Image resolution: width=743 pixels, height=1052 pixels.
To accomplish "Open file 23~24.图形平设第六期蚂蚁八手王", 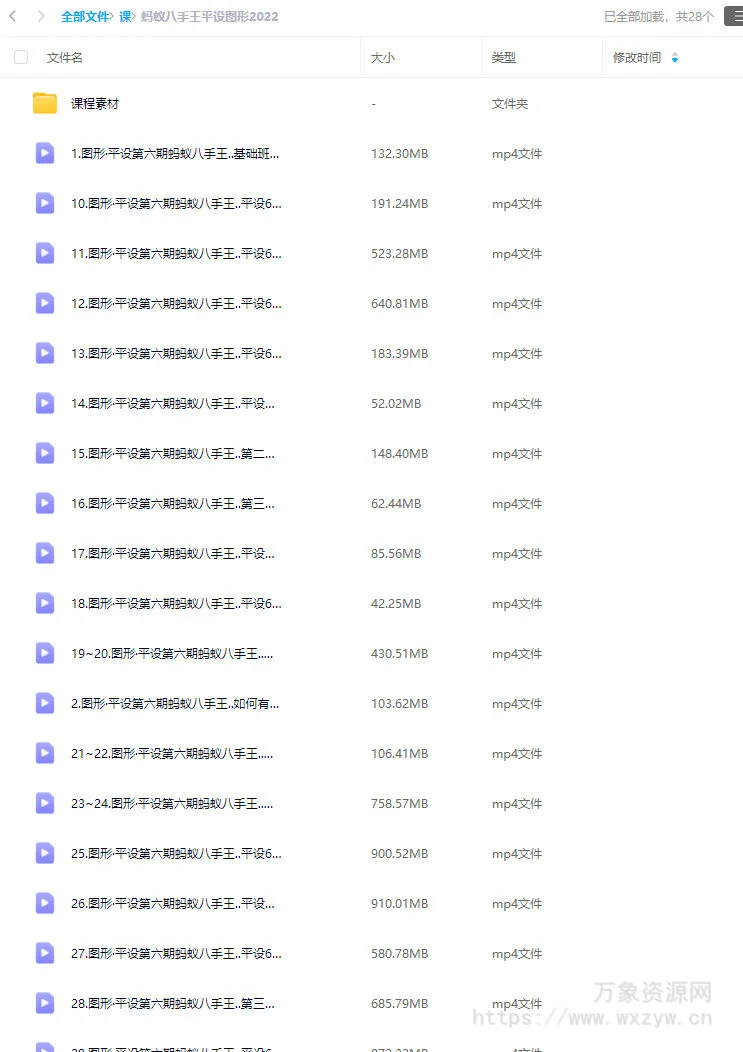I will (172, 804).
